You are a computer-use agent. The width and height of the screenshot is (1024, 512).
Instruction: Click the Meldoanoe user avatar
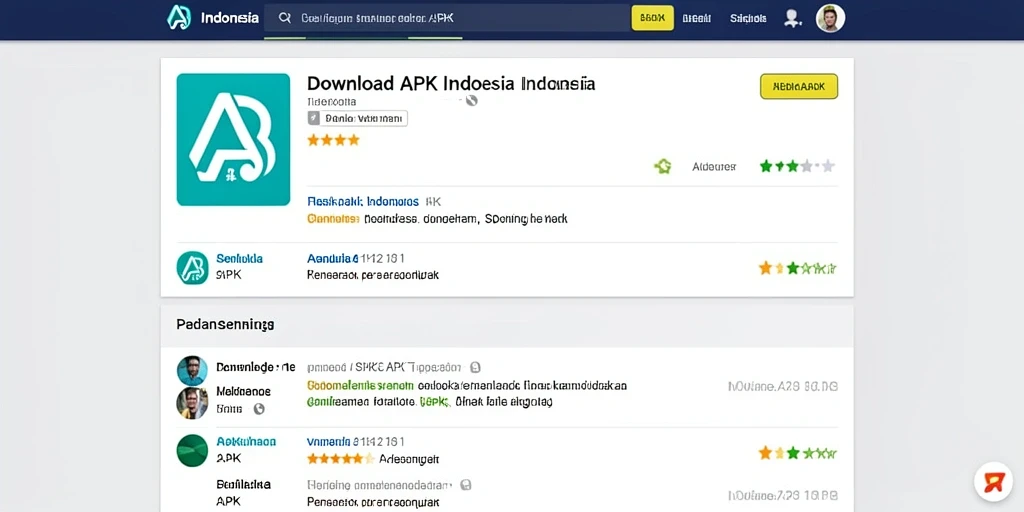pyautogui.click(x=193, y=403)
